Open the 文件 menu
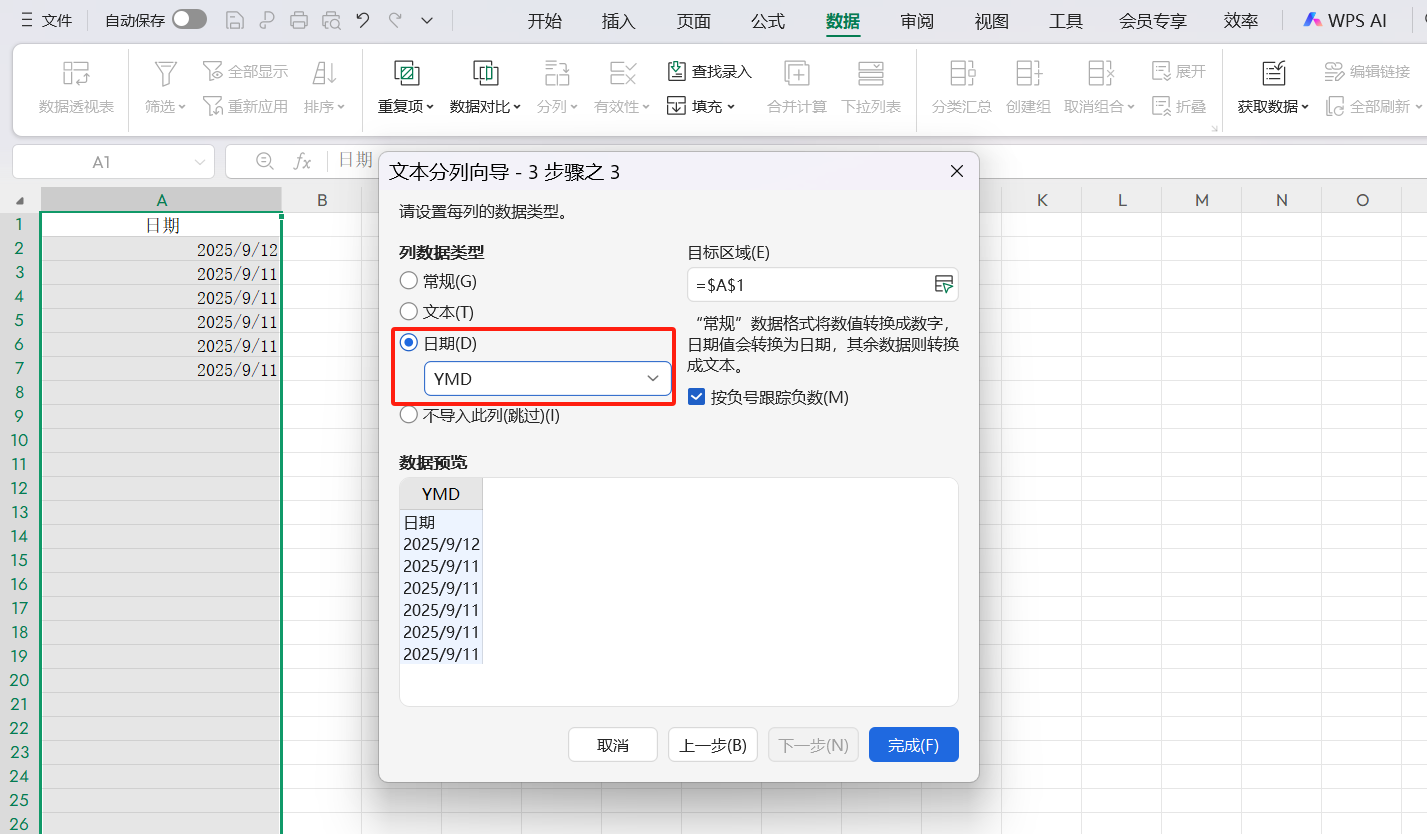The width and height of the screenshot is (1427, 834). point(55,20)
